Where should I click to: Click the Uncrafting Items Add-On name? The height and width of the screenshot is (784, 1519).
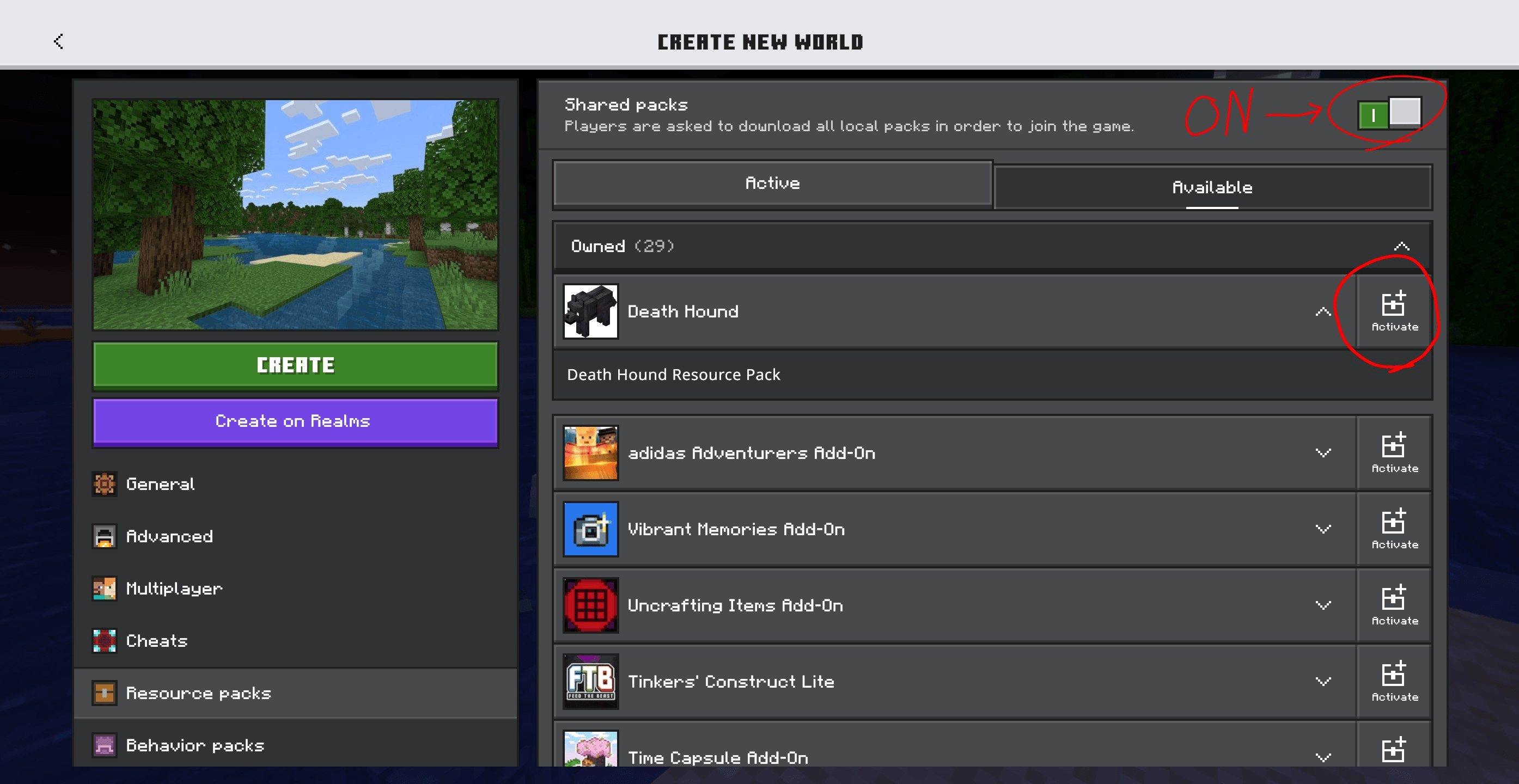(735, 605)
